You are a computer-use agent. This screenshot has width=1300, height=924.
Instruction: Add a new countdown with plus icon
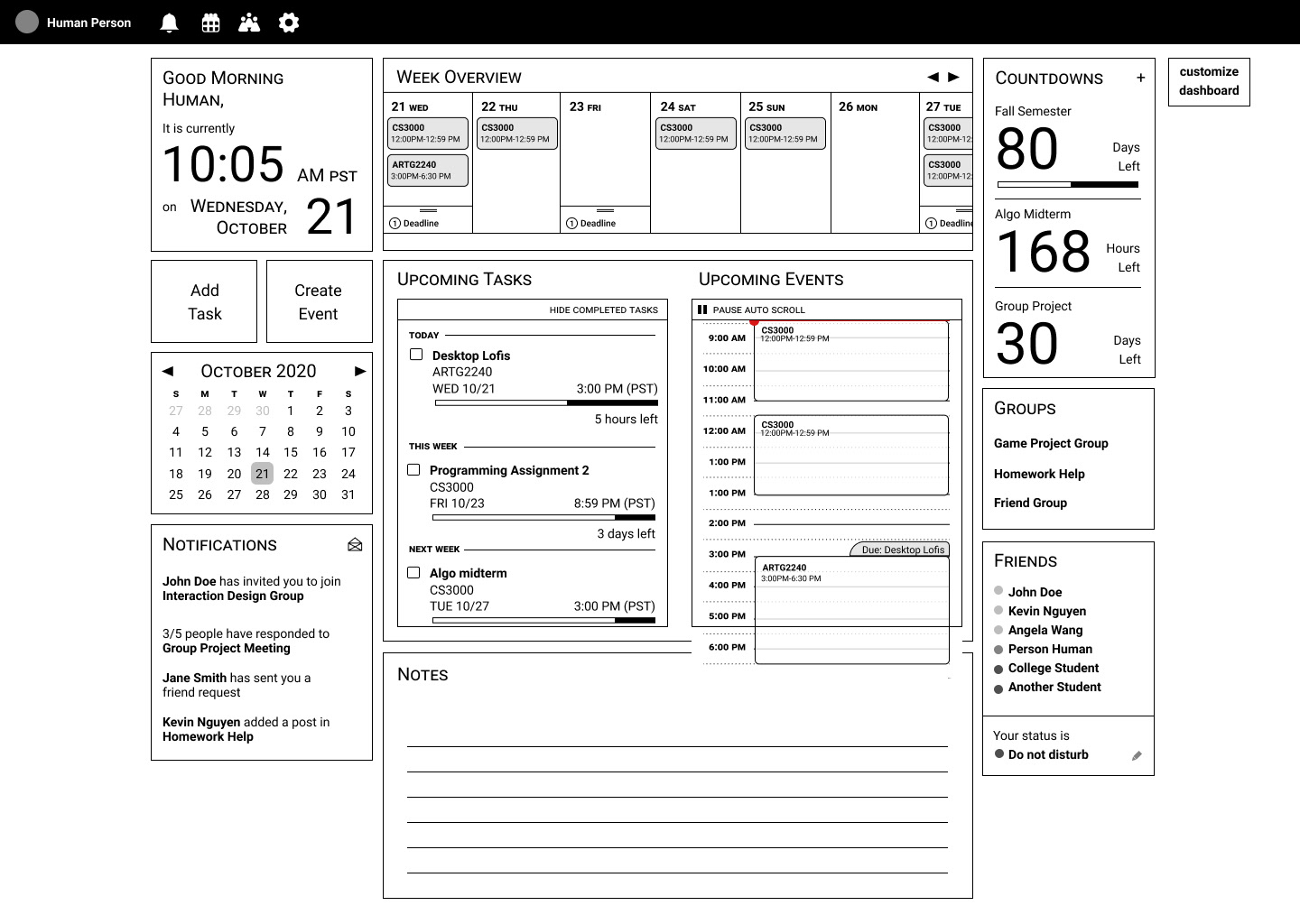(1140, 78)
